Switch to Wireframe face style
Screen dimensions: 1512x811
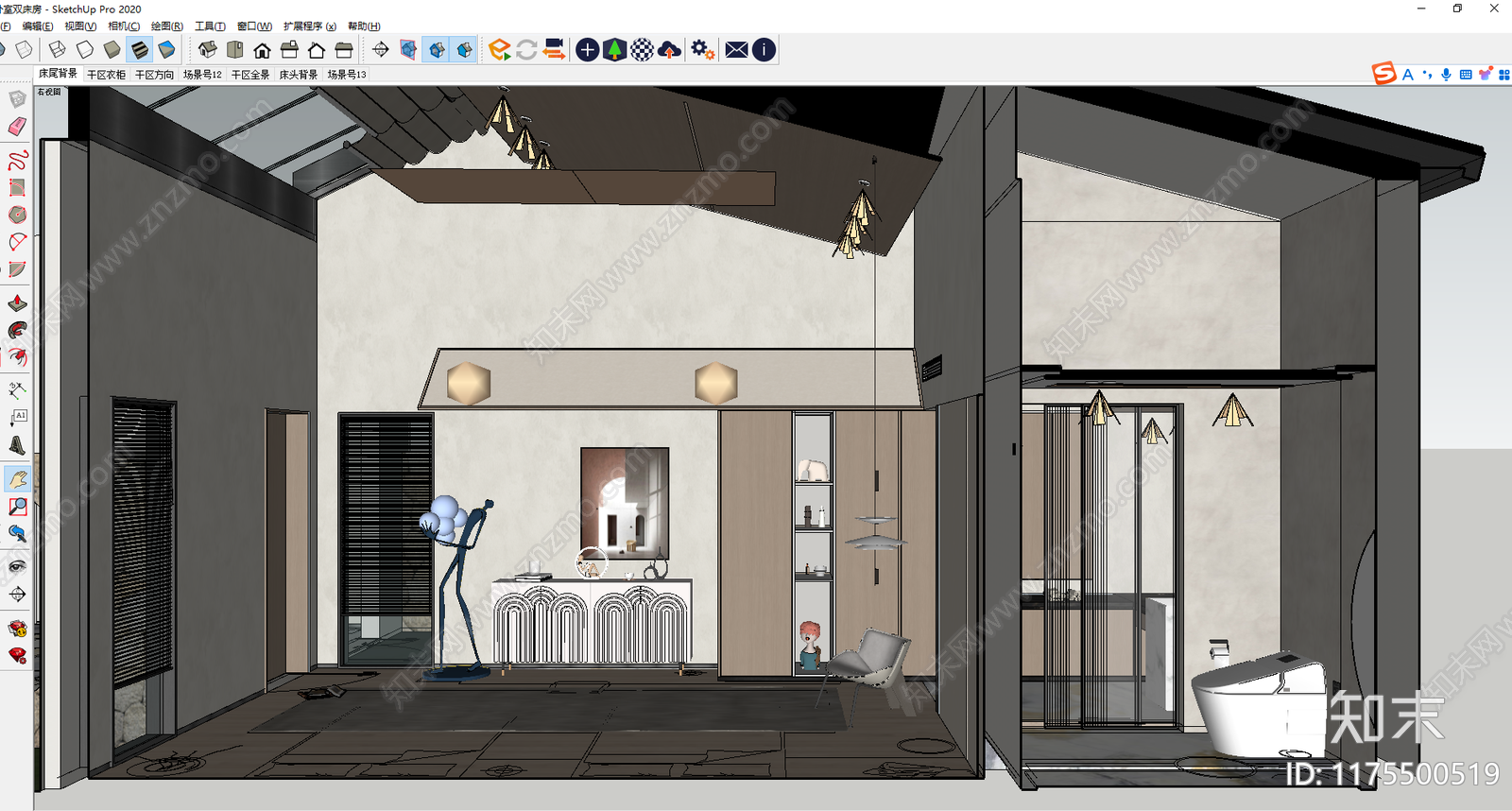58,49
